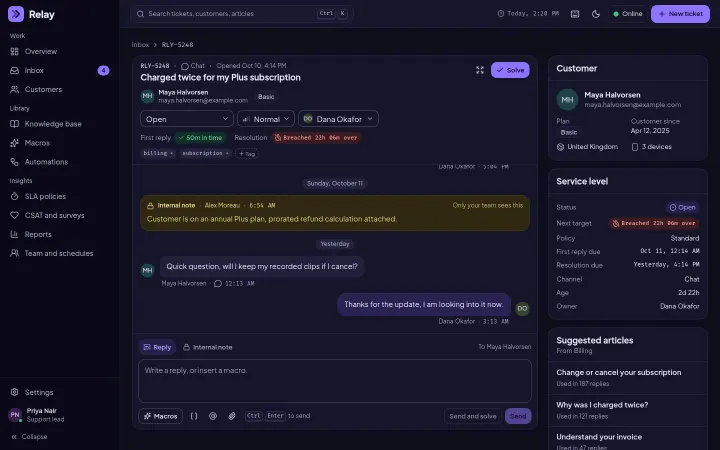Open the Overview page
The image size is (720, 450).
(x=60, y=51)
